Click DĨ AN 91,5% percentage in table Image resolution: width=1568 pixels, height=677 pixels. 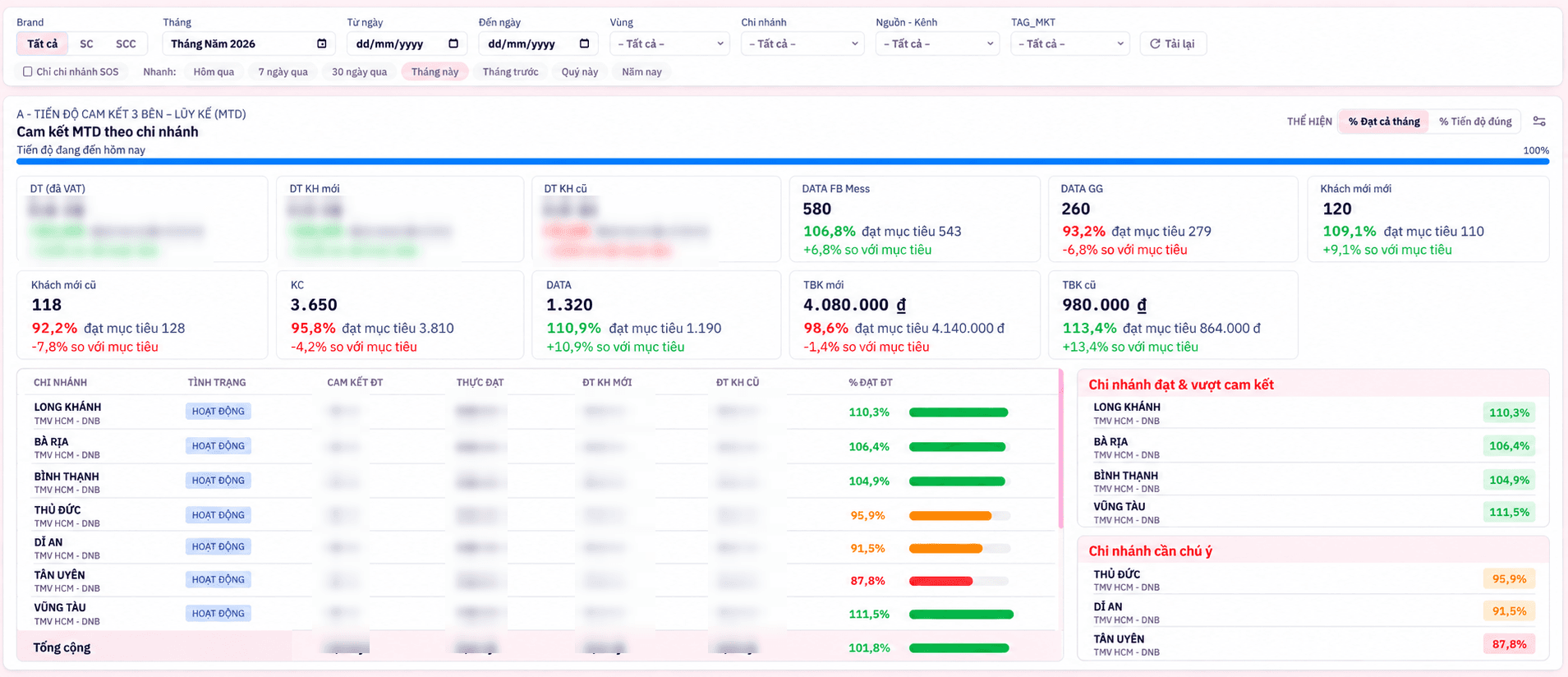click(x=867, y=548)
